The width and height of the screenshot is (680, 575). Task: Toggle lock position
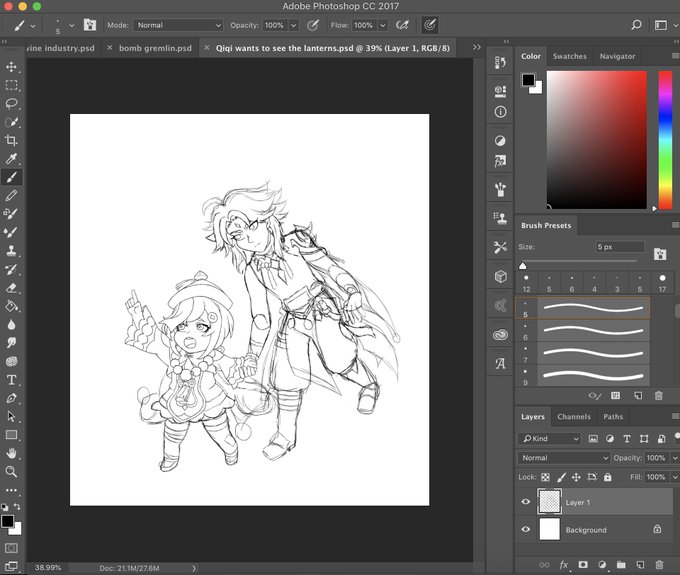pos(576,477)
